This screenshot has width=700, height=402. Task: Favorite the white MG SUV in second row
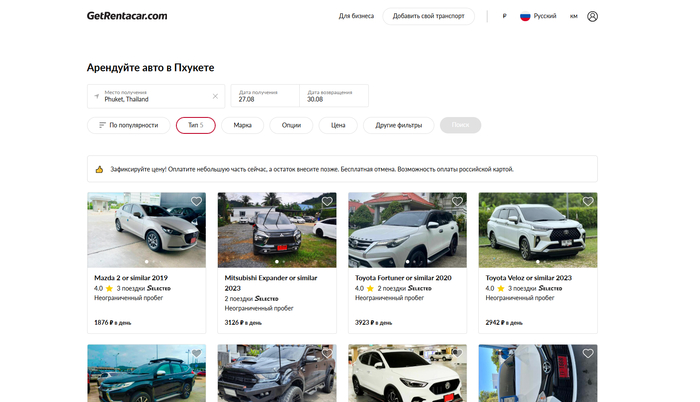click(457, 353)
